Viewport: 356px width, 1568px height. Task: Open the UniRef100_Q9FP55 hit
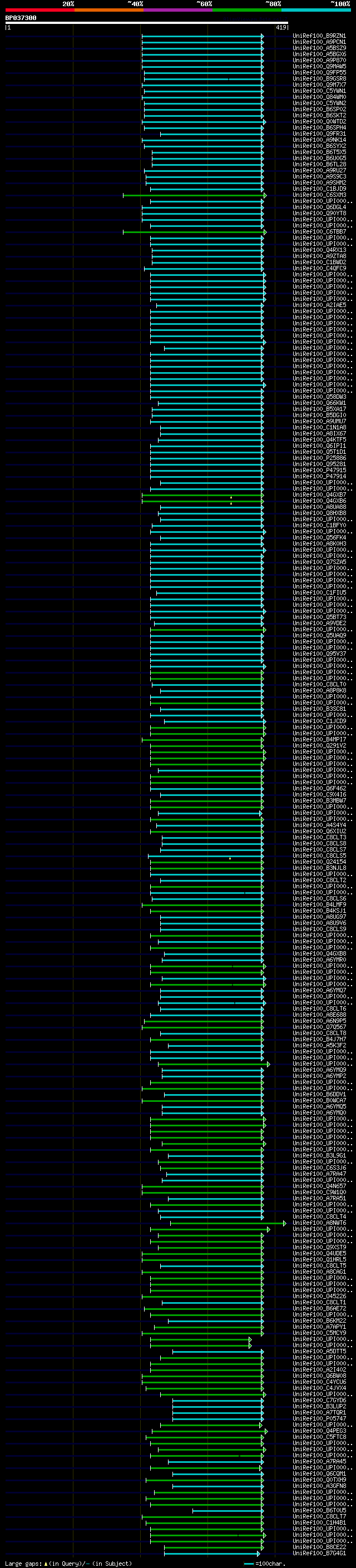319,72
